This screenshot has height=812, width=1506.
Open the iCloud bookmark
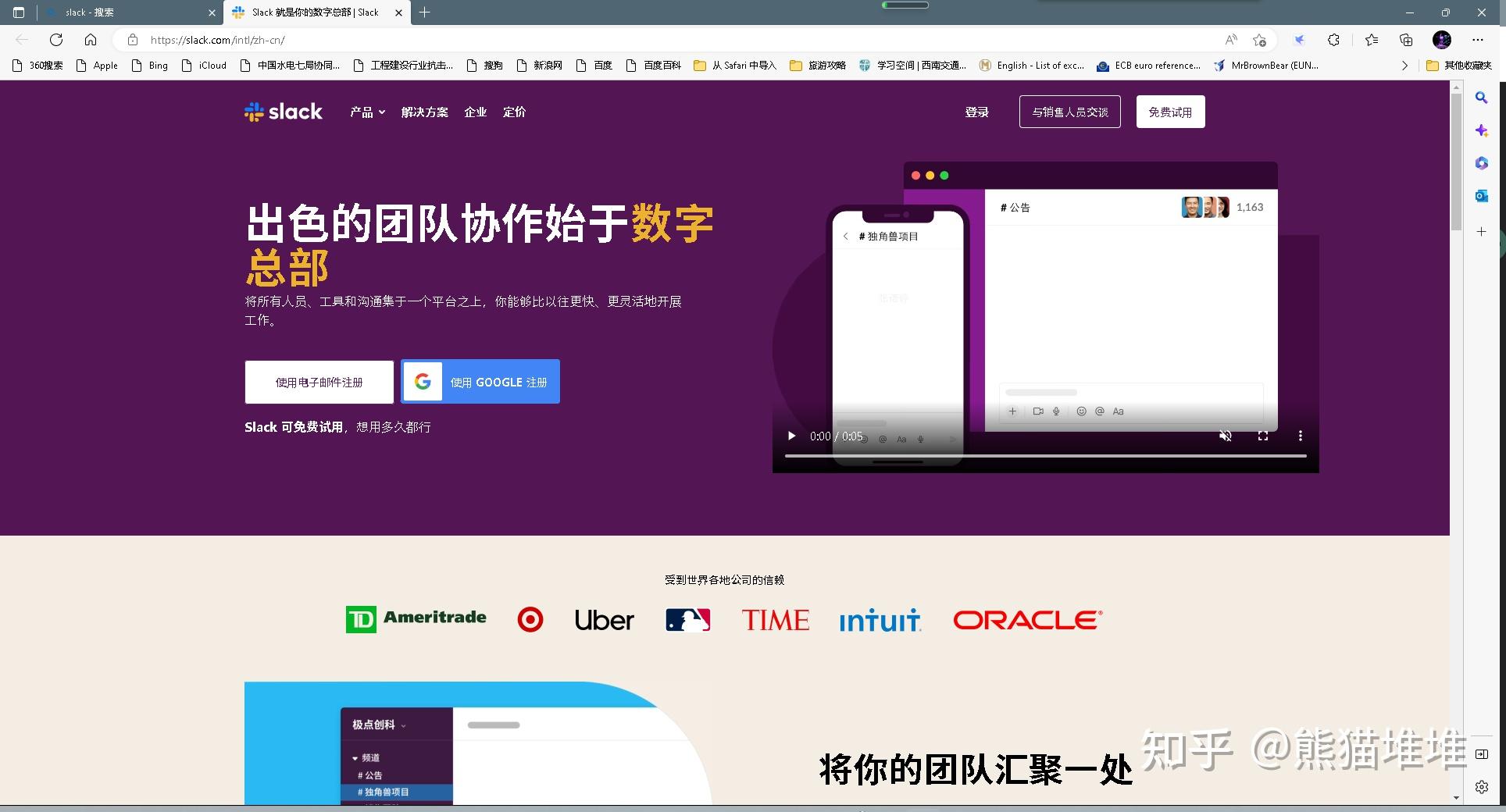click(204, 66)
